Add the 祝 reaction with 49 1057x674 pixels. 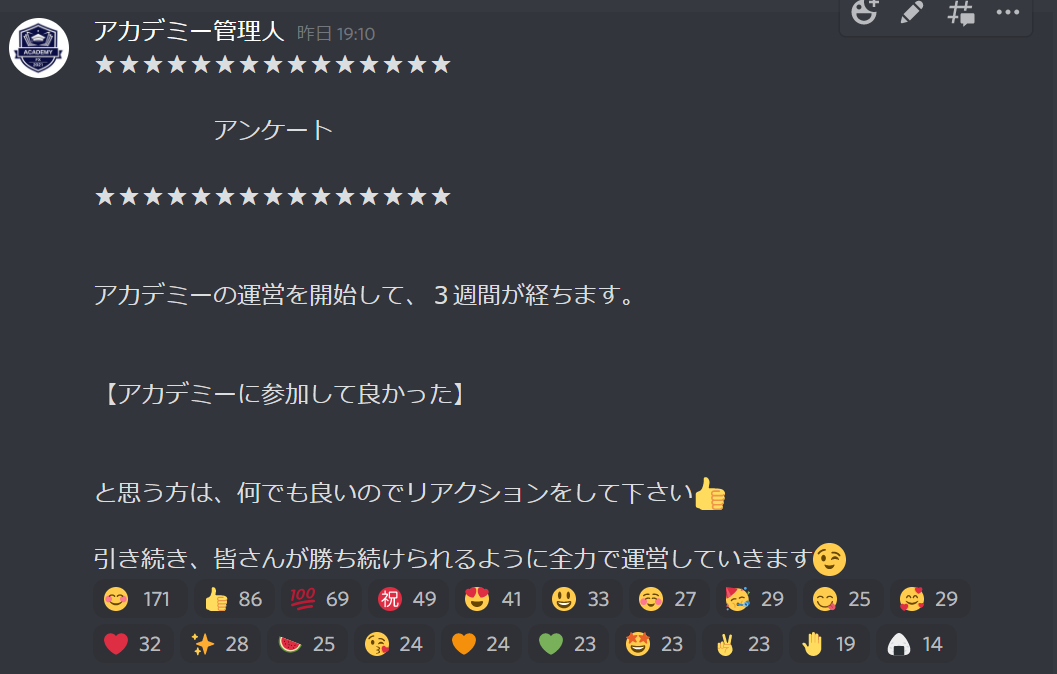pos(408,599)
